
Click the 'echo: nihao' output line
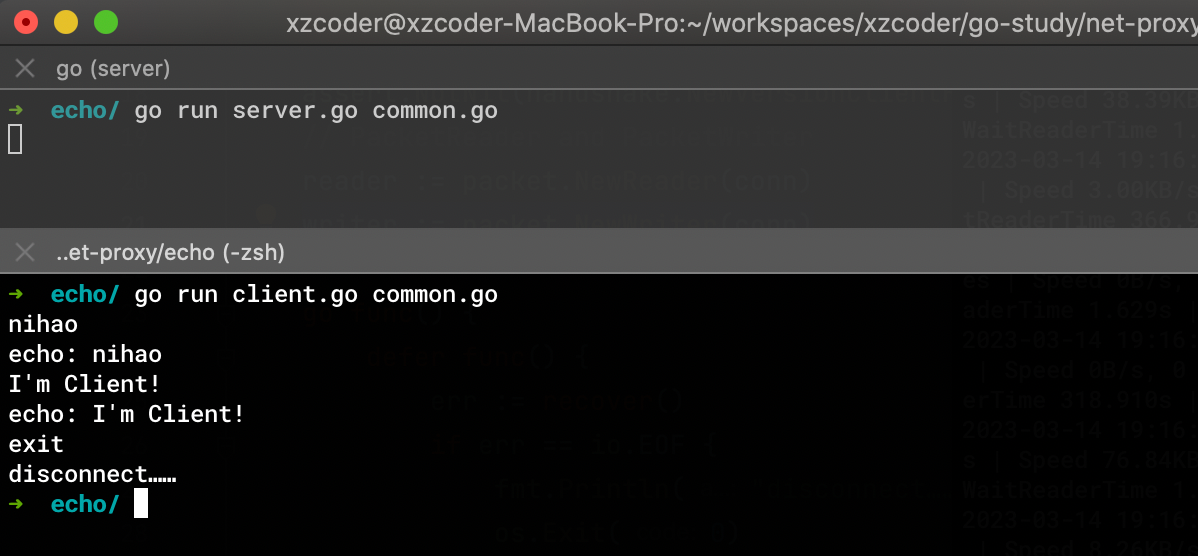point(85,354)
